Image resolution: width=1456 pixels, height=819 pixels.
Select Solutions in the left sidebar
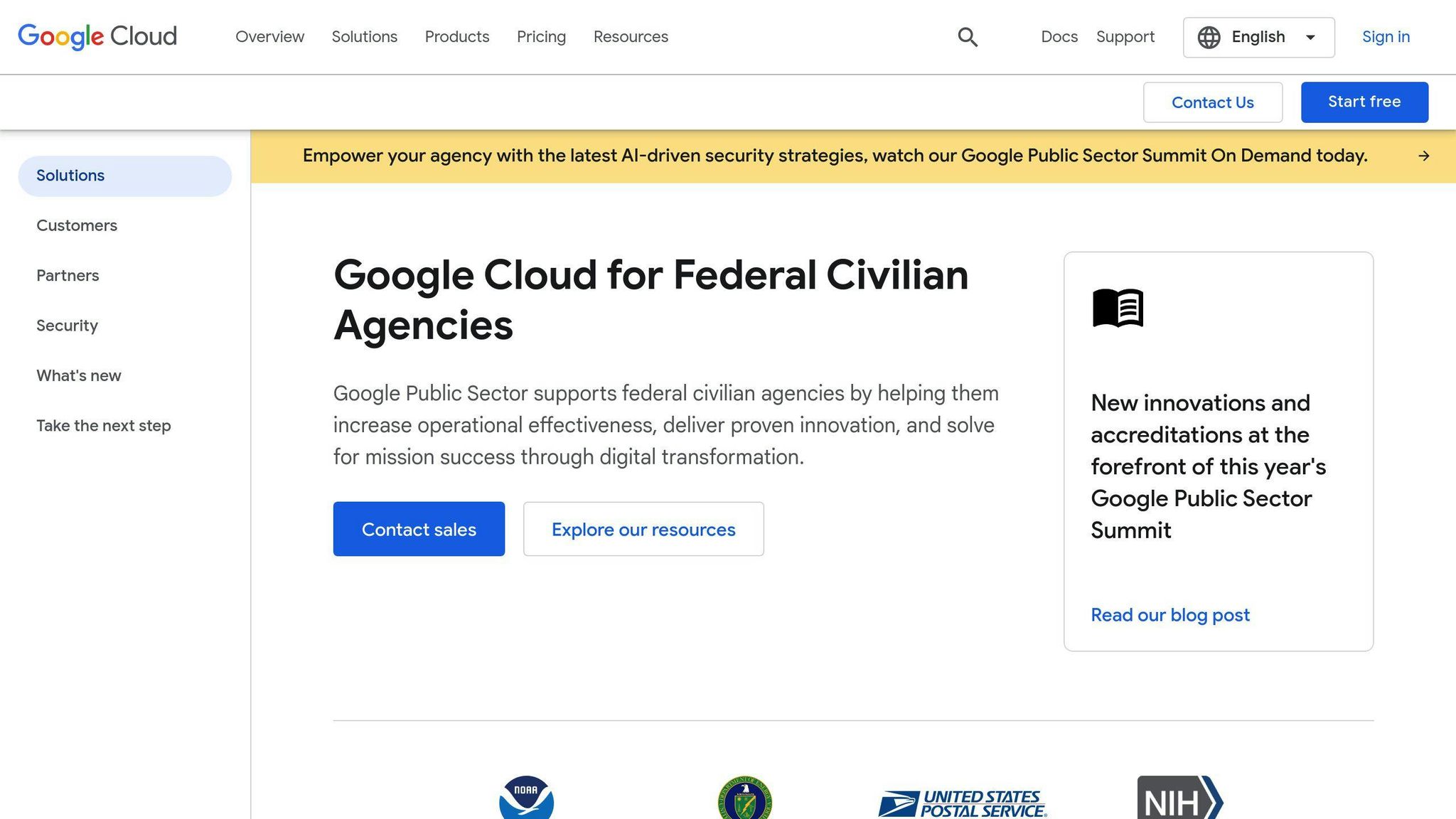point(124,176)
